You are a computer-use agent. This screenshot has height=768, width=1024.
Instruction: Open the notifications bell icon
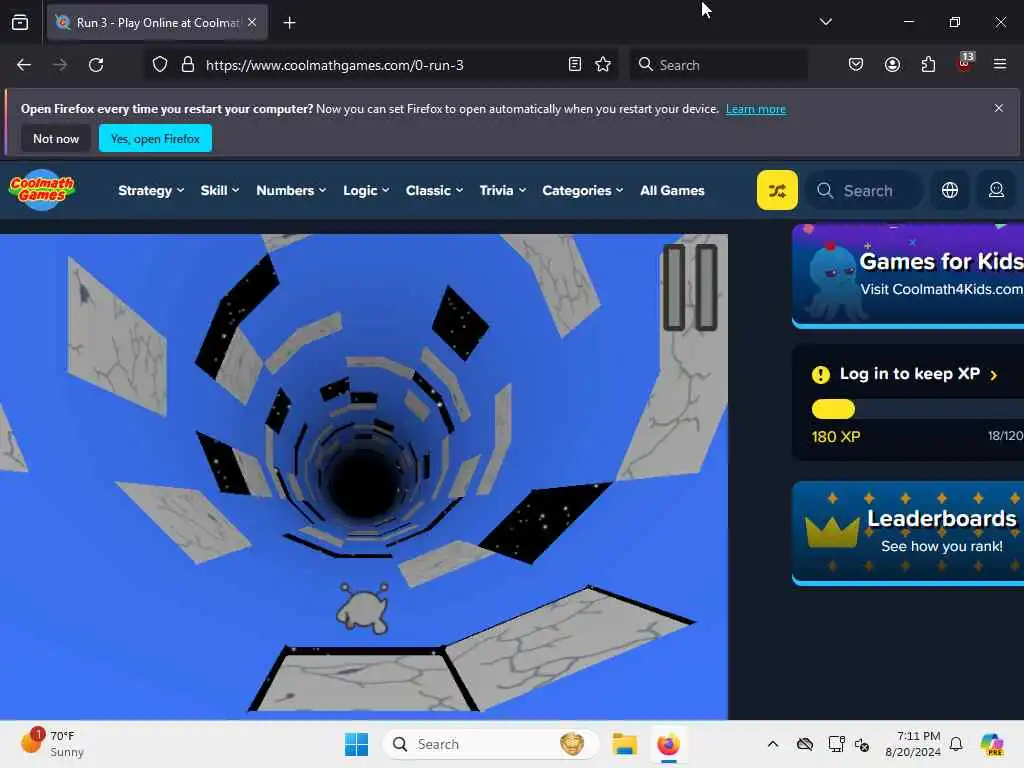(x=956, y=744)
